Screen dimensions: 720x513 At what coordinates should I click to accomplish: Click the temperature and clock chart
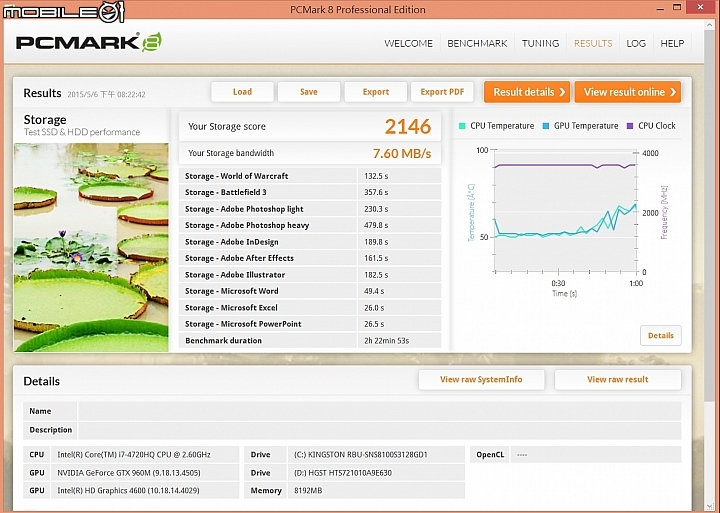tap(566, 210)
